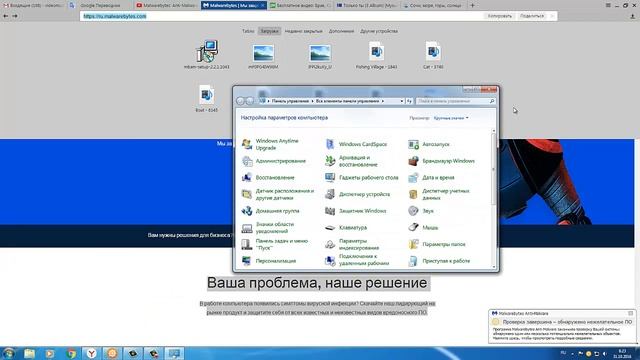Switch to Malwarebytes Anti-Malware YouTube tab

tap(167, 5)
